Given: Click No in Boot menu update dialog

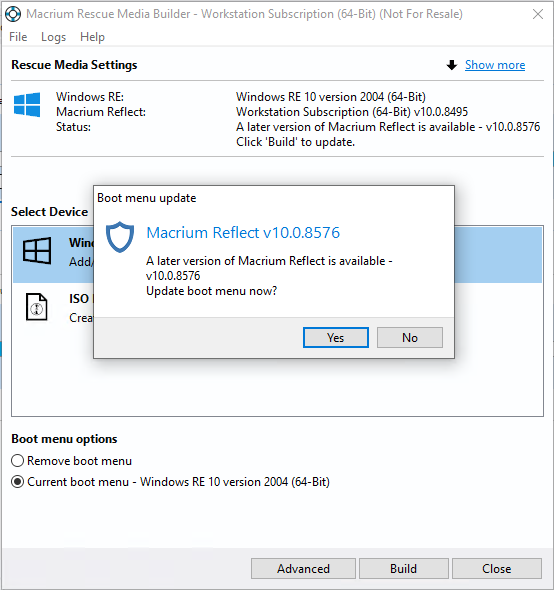Looking at the screenshot, I should [x=410, y=338].
